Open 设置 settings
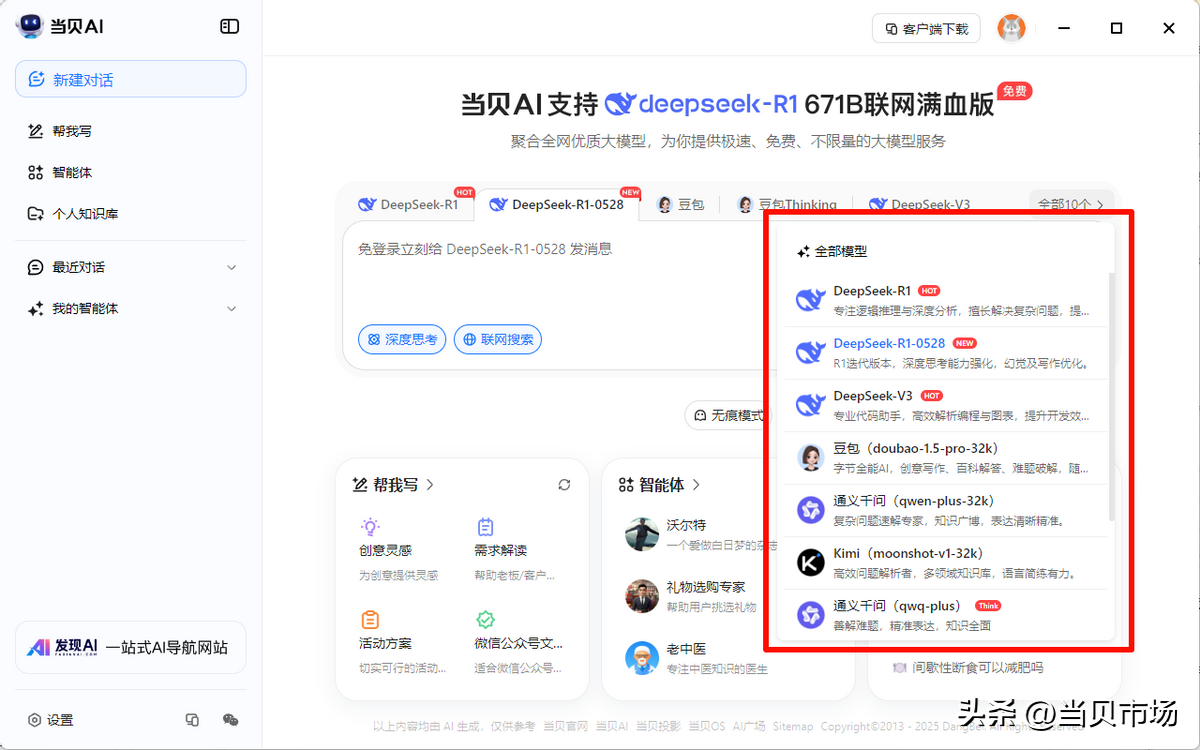 (51, 720)
